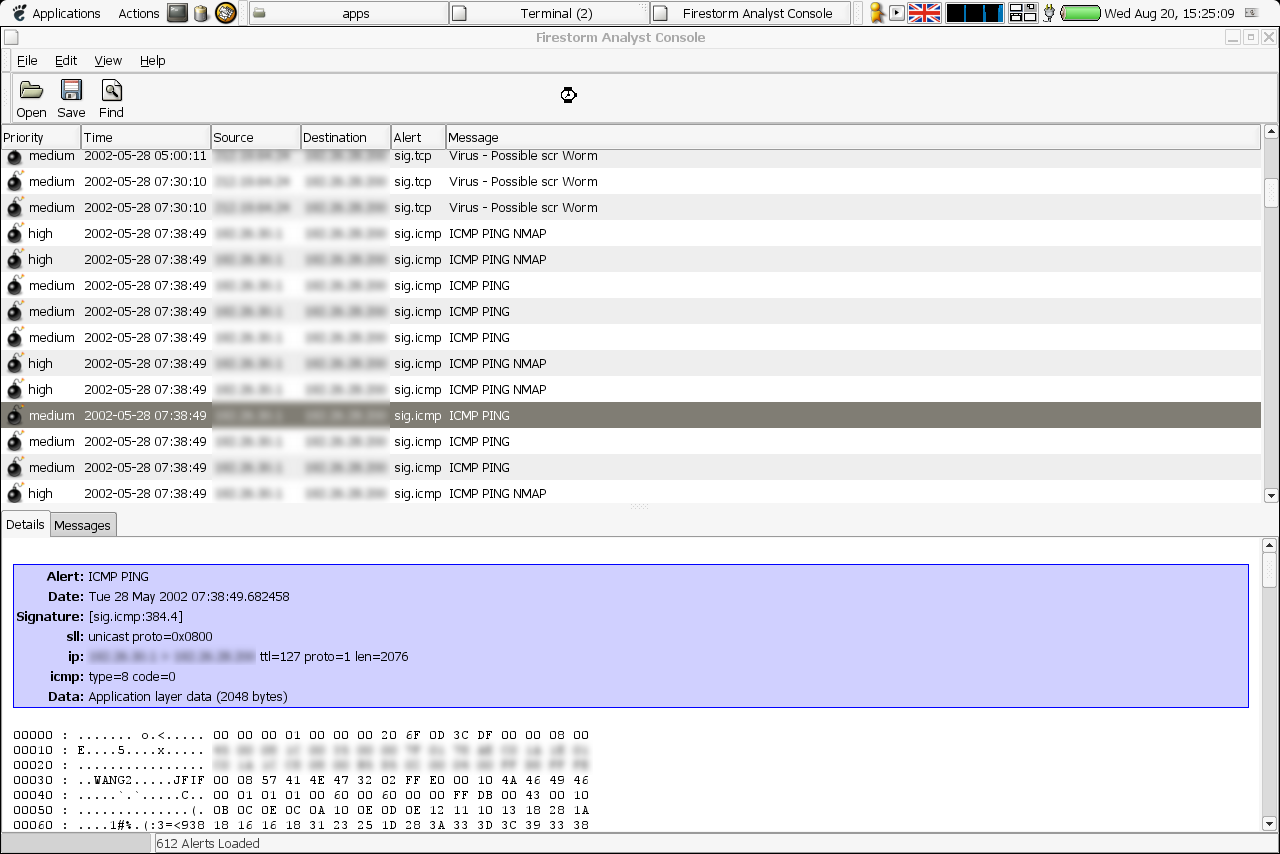Open the Edit menu

pos(66,61)
